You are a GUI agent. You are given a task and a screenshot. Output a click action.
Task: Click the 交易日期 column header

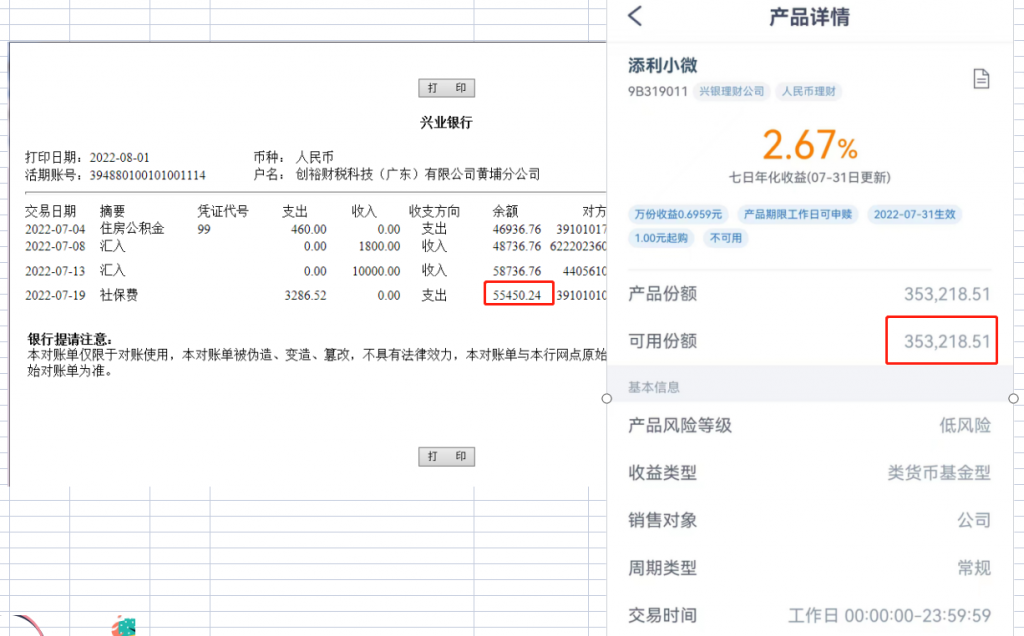[50, 212]
